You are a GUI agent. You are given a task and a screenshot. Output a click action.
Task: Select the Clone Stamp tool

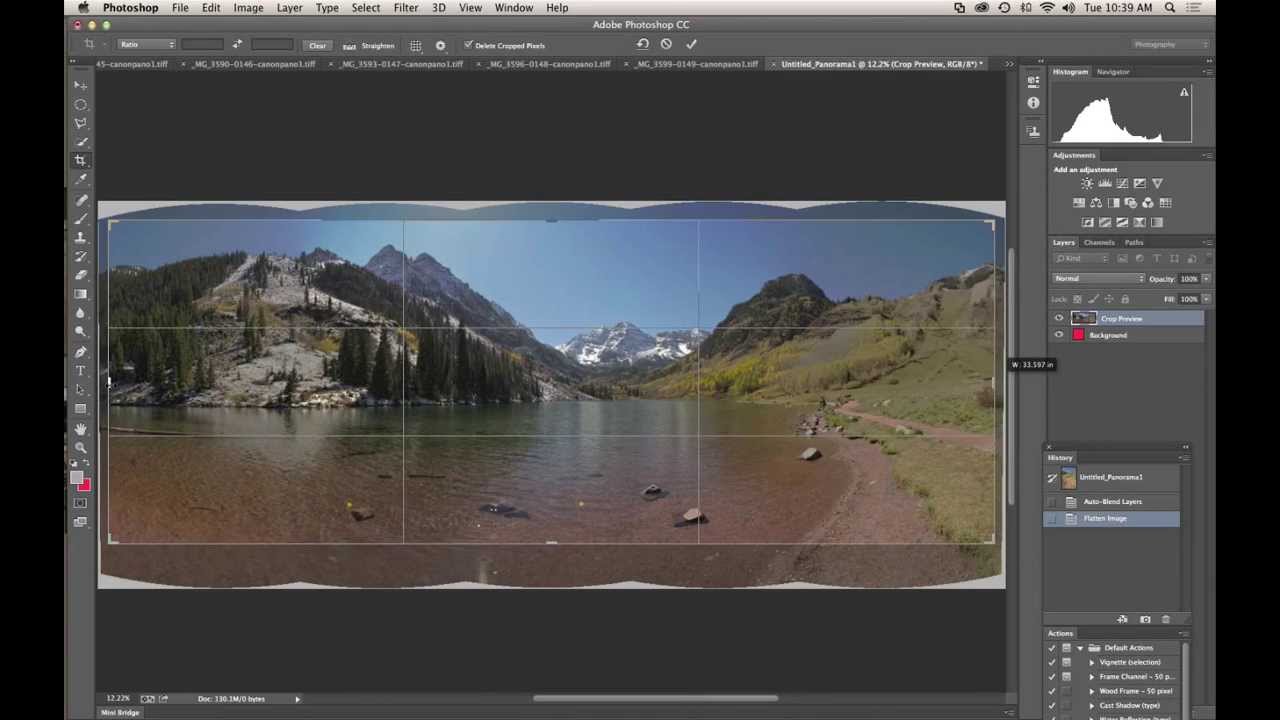coord(81,238)
